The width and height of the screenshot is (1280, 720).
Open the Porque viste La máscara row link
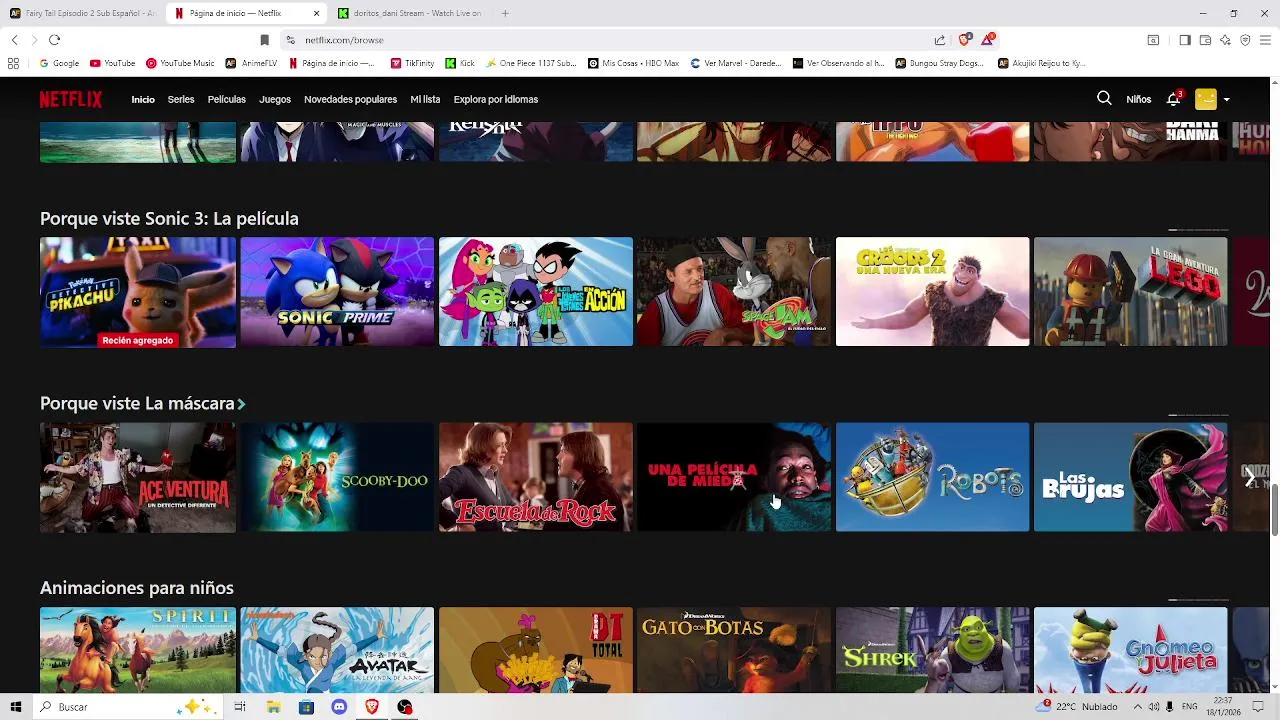pos(137,403)
